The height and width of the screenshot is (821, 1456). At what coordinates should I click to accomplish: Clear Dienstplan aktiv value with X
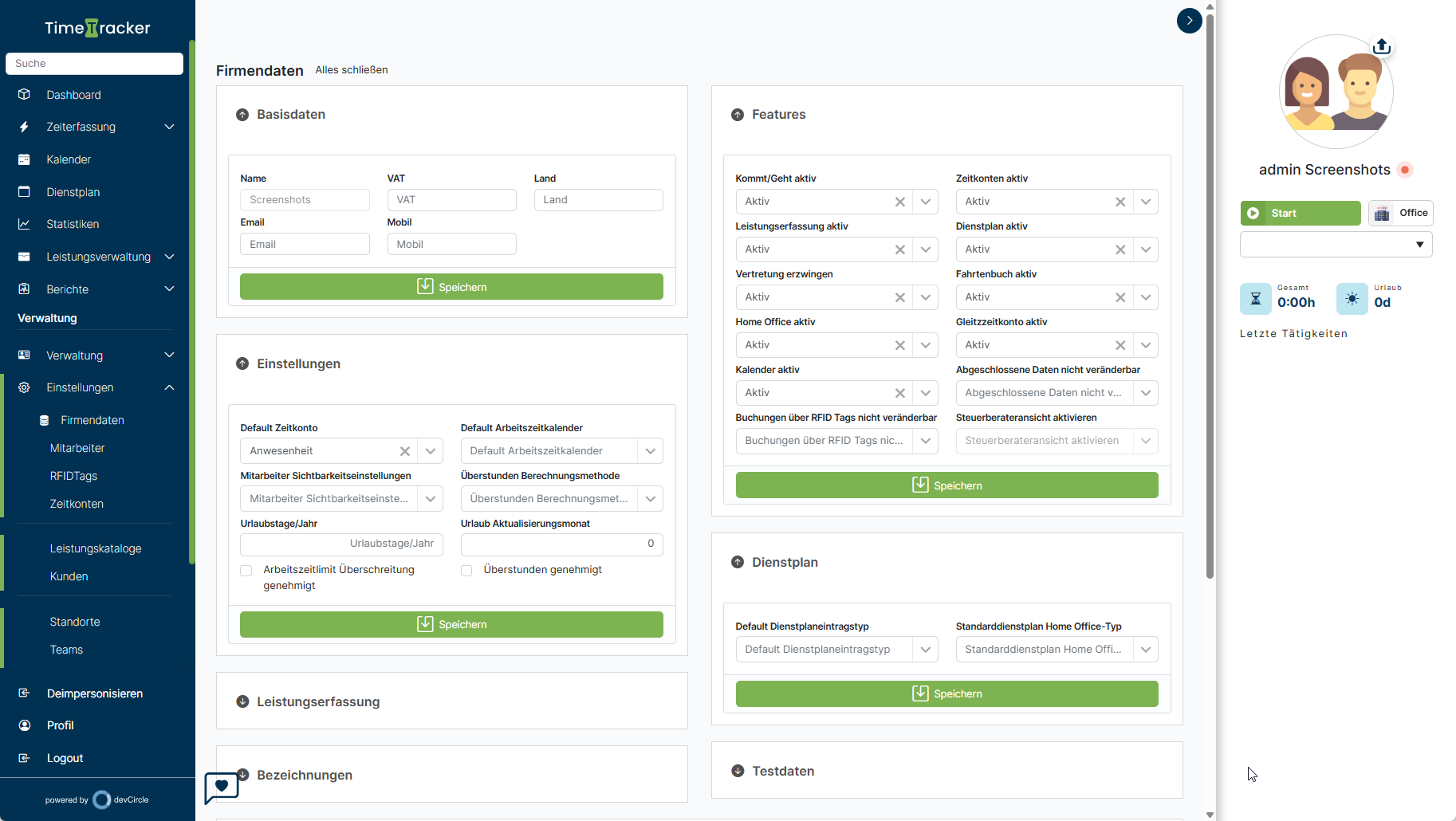pos(1120,249)
